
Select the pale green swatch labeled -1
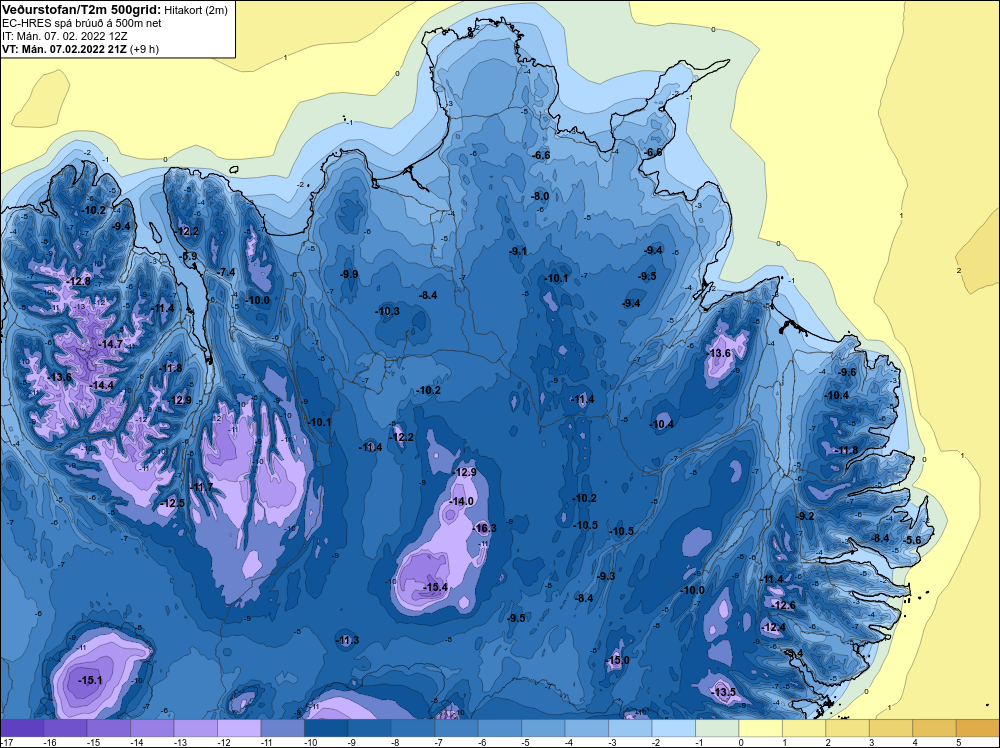click(716, 728)
